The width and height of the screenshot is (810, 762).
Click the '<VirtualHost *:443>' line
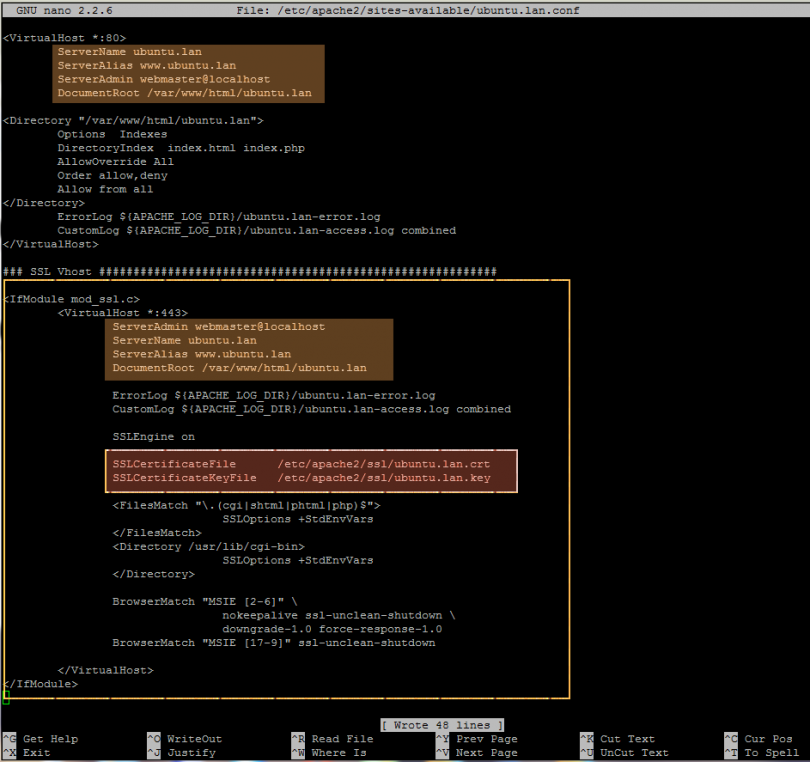click(x=123, y=313)
